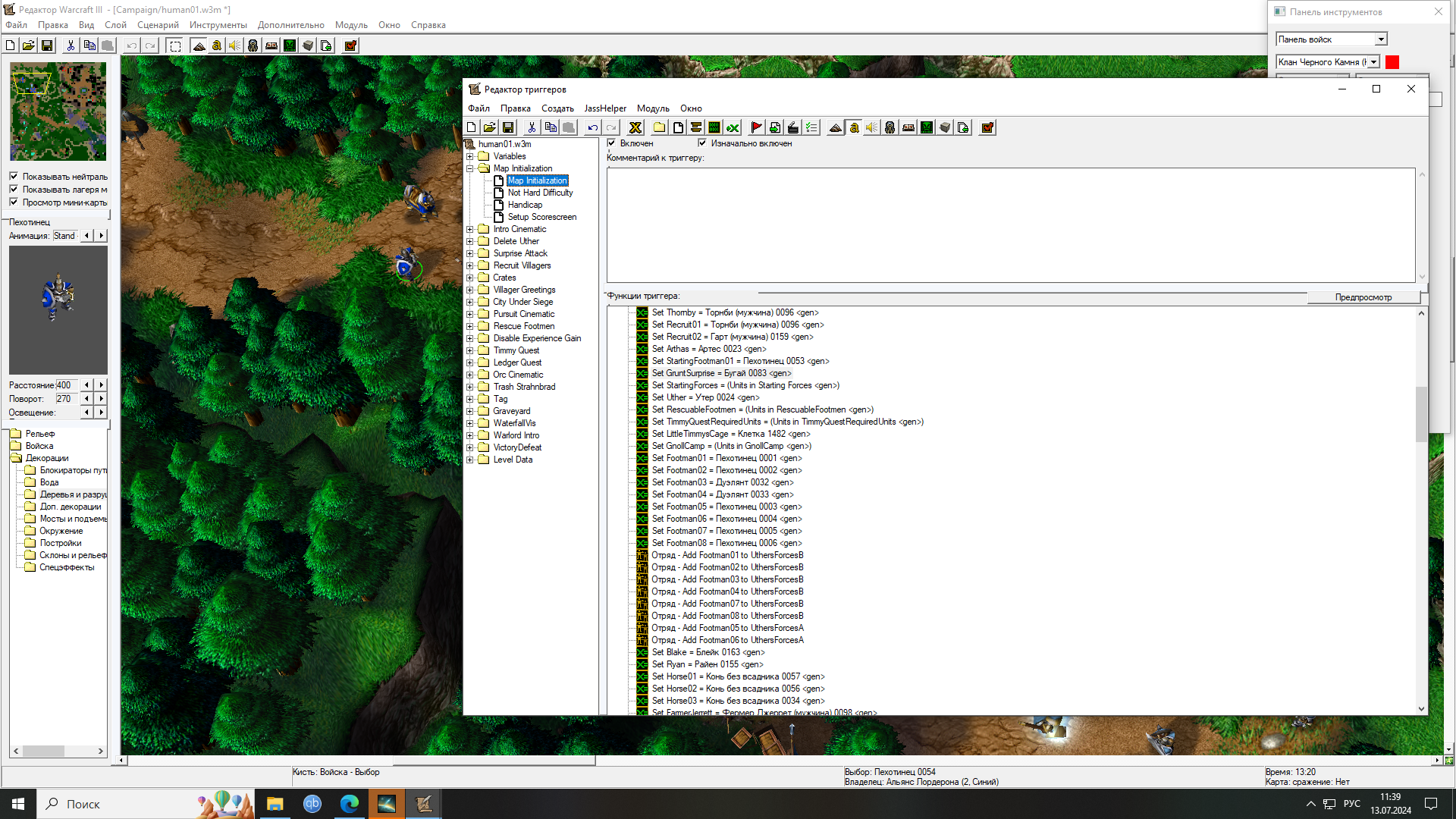This screenshot has height=819, width=1456.
Task: Toggle 'Просмотр мини-карты' checkbox
Action: point(14,202)
